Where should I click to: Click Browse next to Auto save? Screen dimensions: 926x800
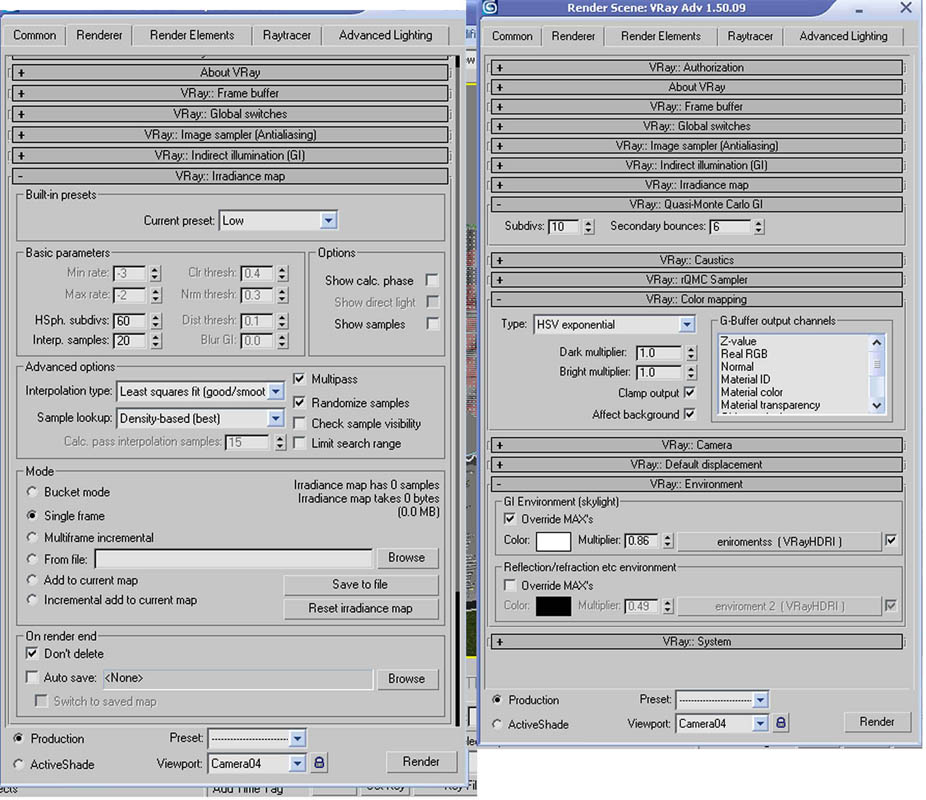(x=406, y=678)
